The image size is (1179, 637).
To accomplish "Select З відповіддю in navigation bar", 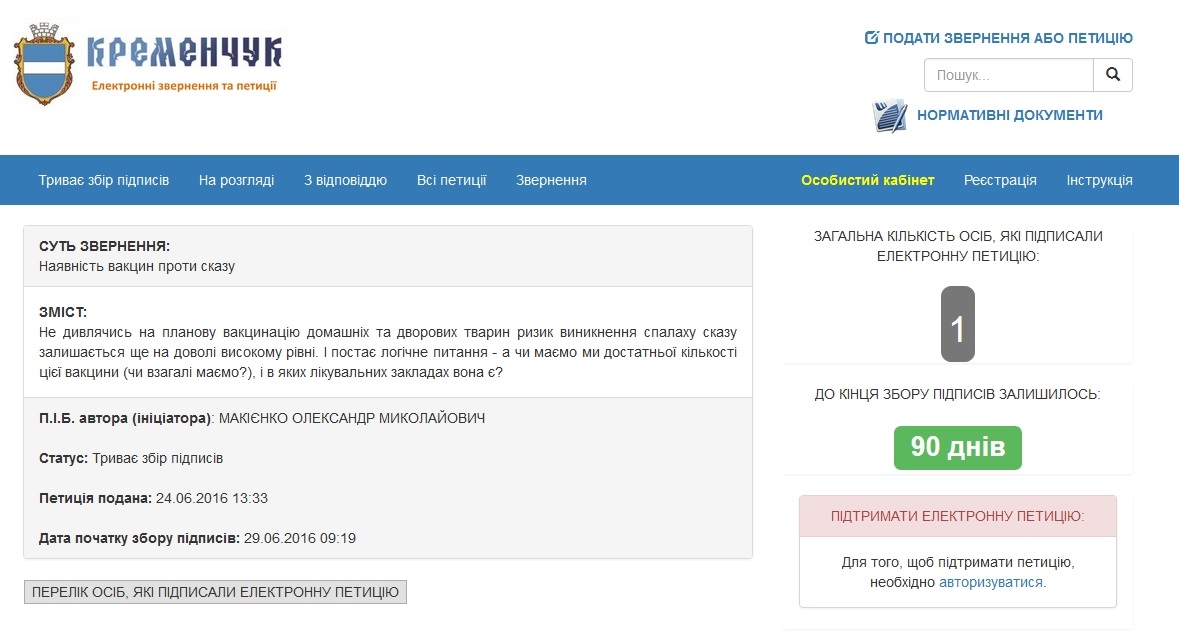I will [x=345, y=180].
